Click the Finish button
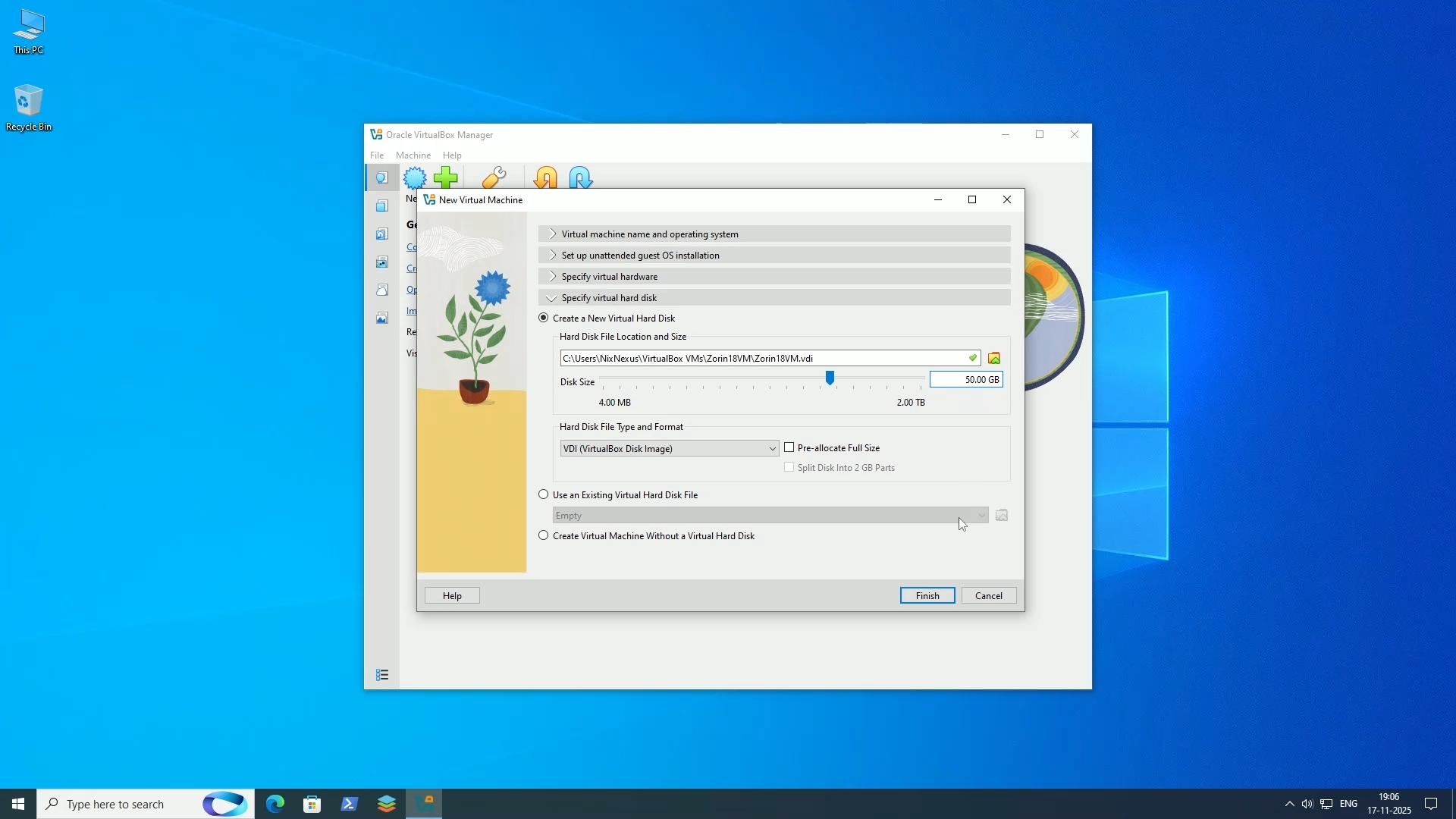Image resolution: width=1456 pixels, height=819 pixels. coord(927,595)
